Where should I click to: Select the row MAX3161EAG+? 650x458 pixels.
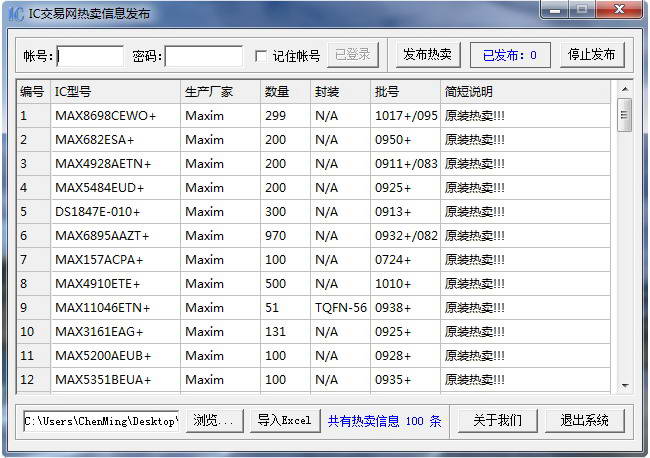314,332
